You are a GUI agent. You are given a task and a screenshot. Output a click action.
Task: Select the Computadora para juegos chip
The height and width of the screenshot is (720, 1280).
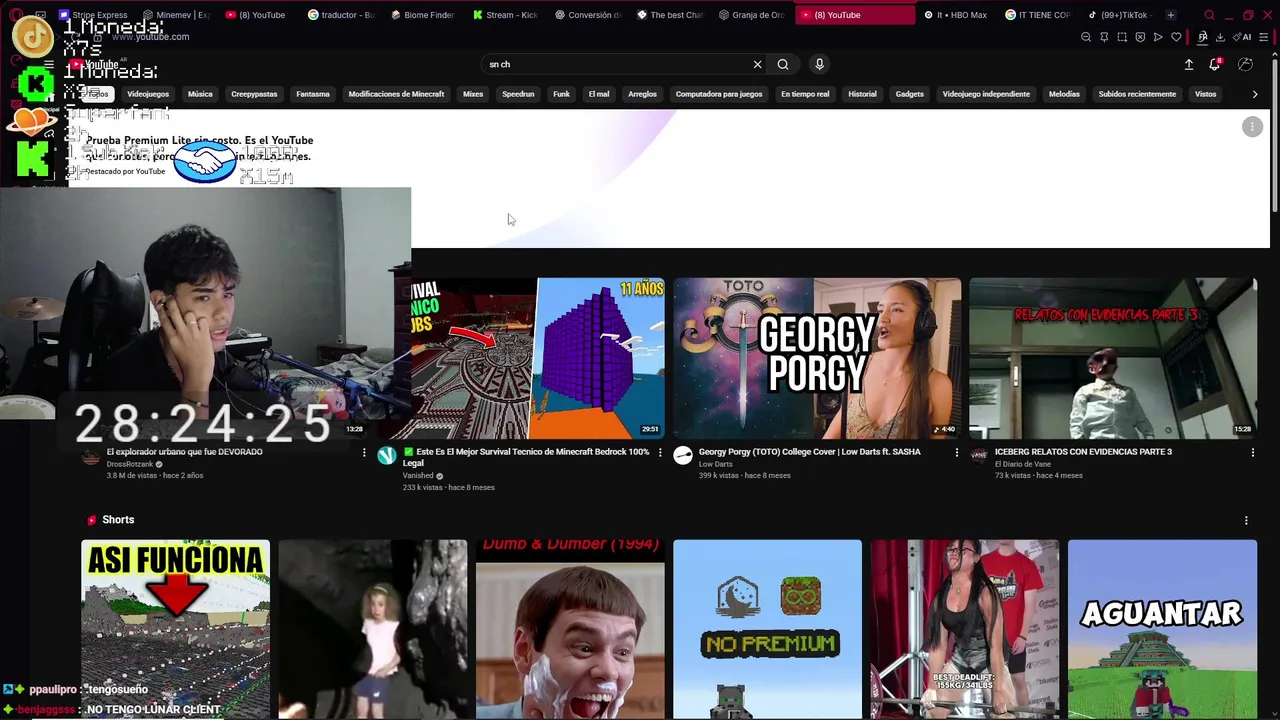[719, 94]
